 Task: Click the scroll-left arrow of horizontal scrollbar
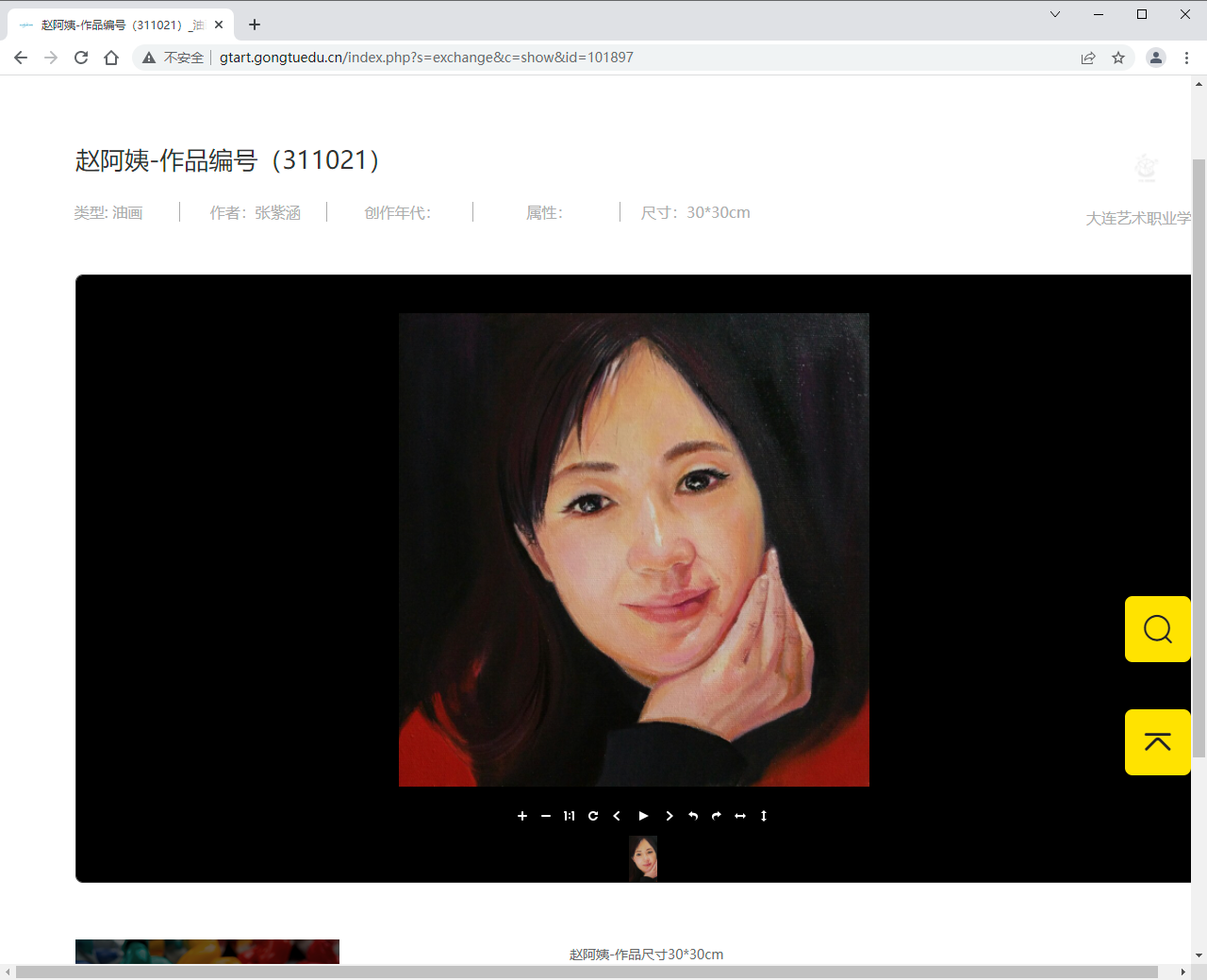tap(8, 972)
